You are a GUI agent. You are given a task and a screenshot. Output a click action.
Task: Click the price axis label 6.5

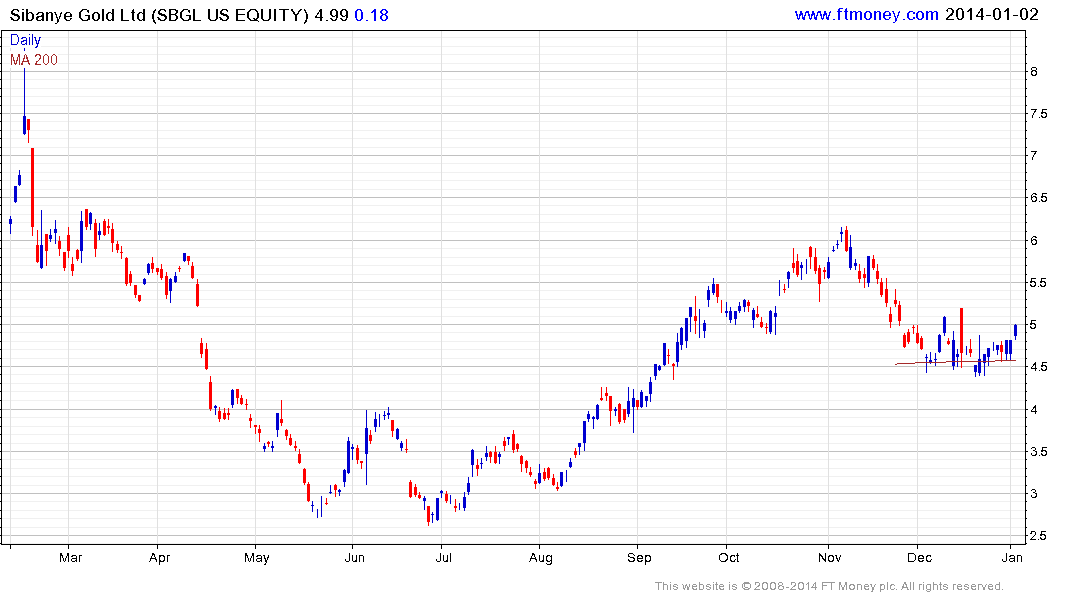pyautogui.click(x=1039, y=198)
